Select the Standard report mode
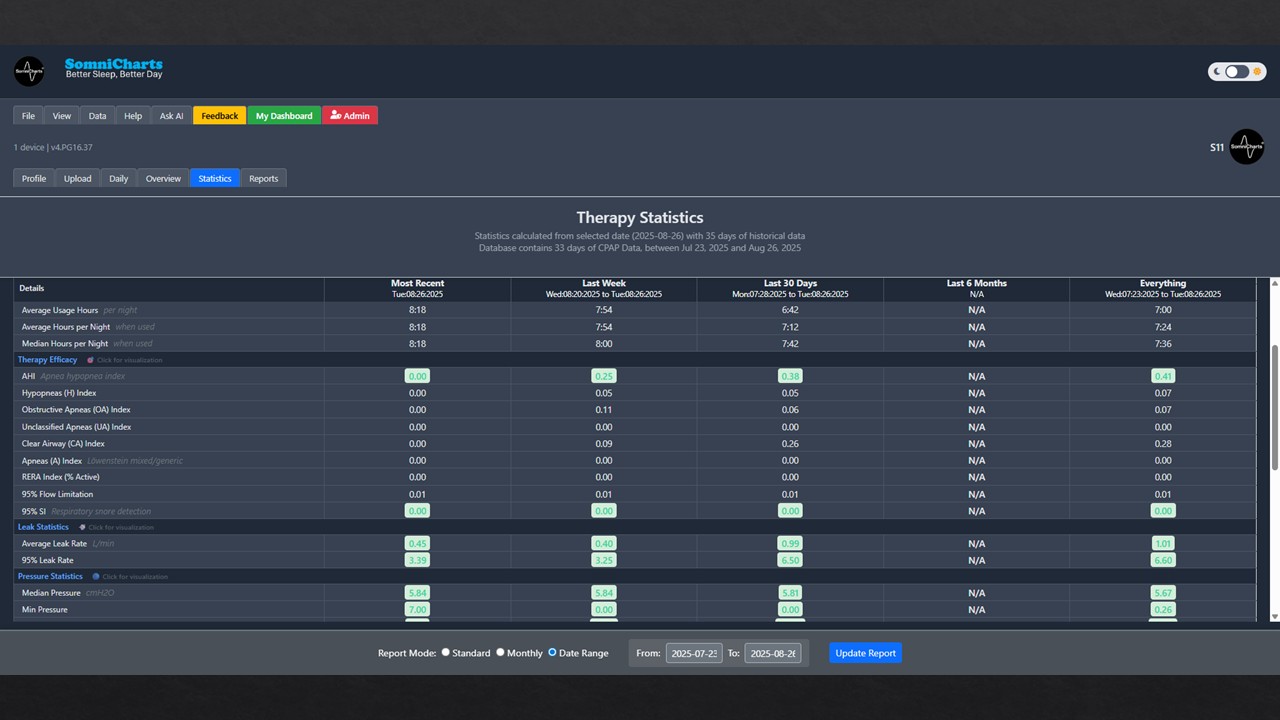This screenshot has width=1280, height=720. coord(446,653)
